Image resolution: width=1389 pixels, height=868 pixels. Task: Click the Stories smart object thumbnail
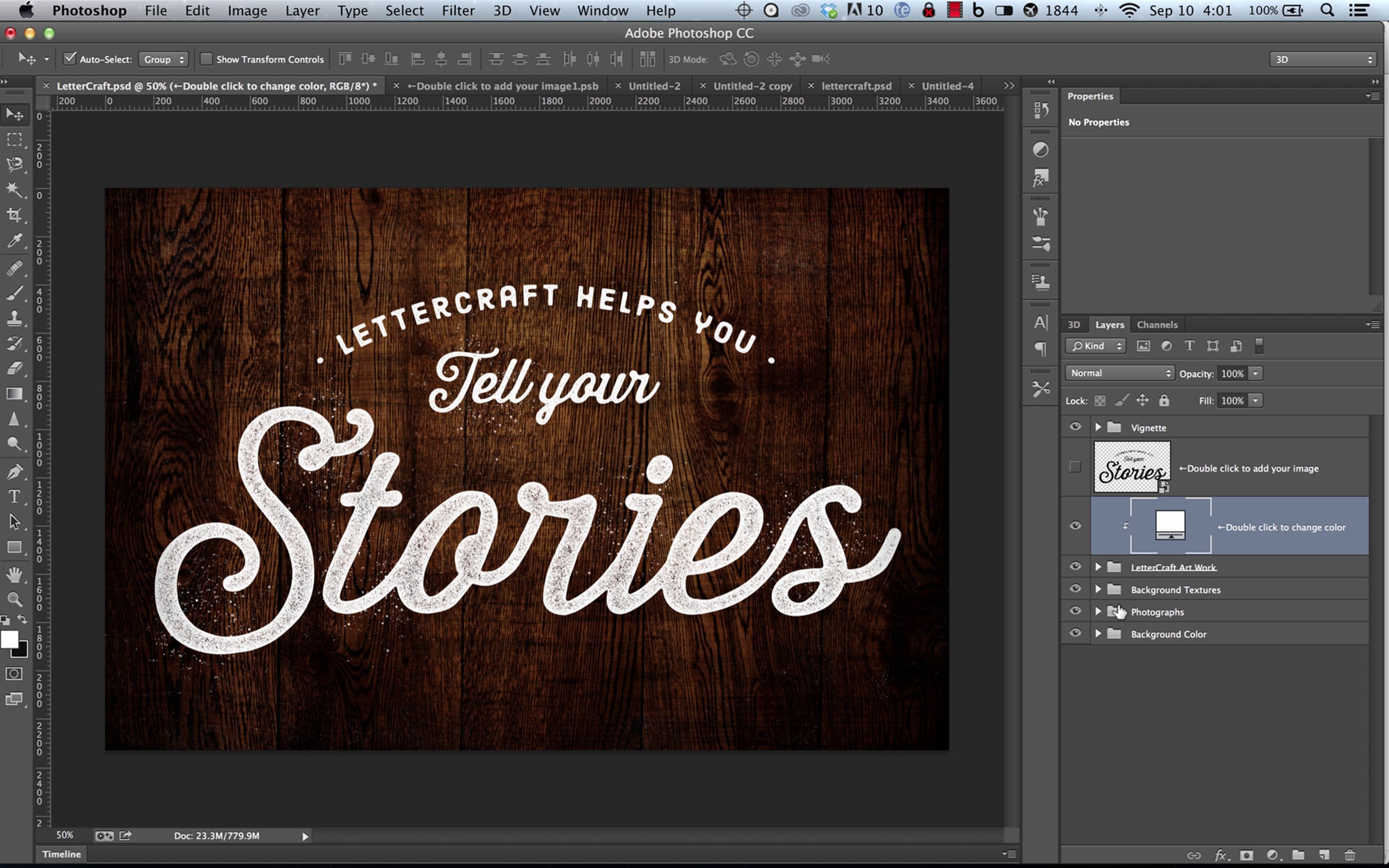tap(1132, 466)
